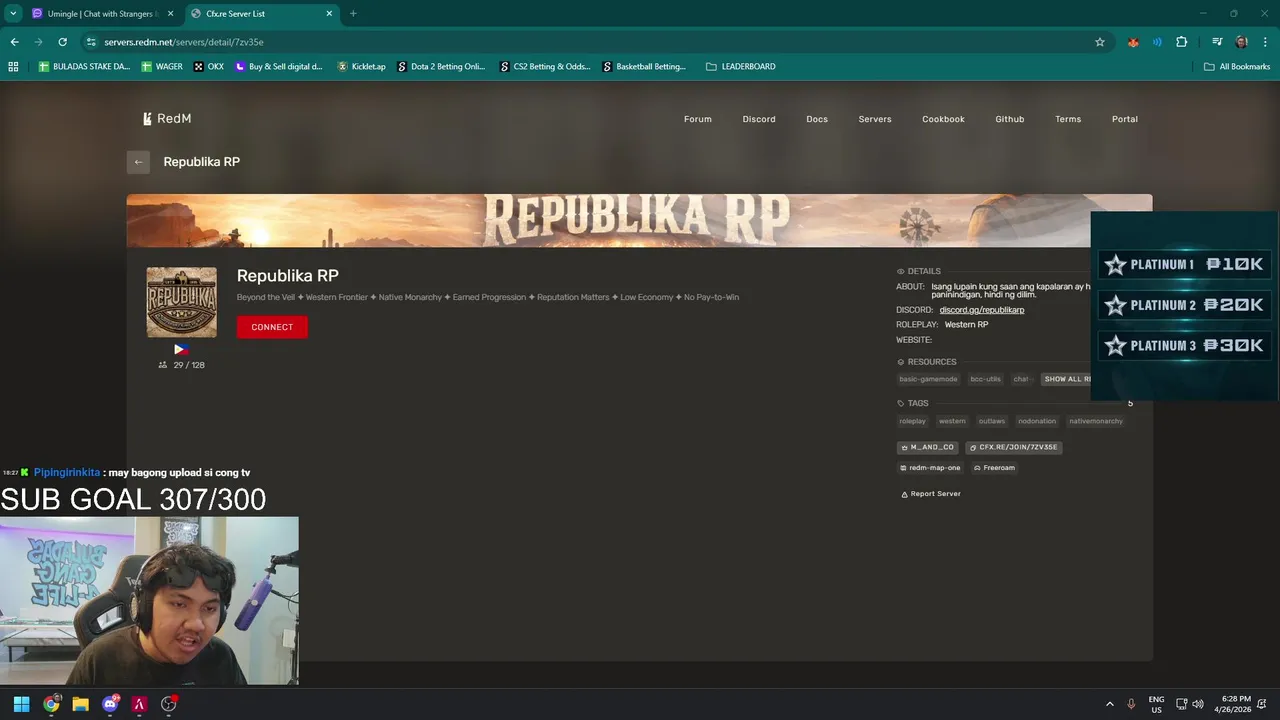Open the Chrome profile avatar
This screenshot has height=720, width=1280.
point(1241,42)
